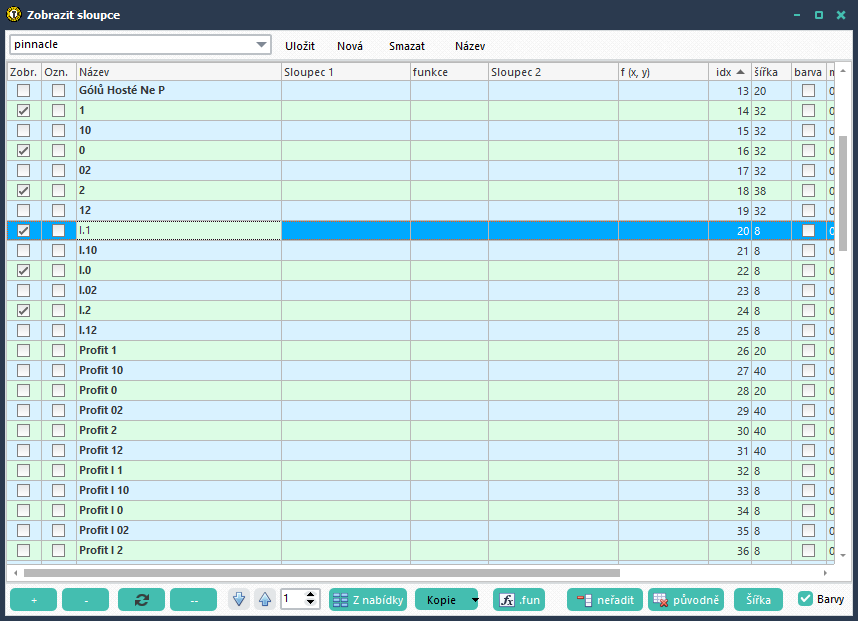This screenshot has width=858, height=621.
Task: Uncheck Zobr. checkbox for row 0
Action: click(x=24, y=150)
